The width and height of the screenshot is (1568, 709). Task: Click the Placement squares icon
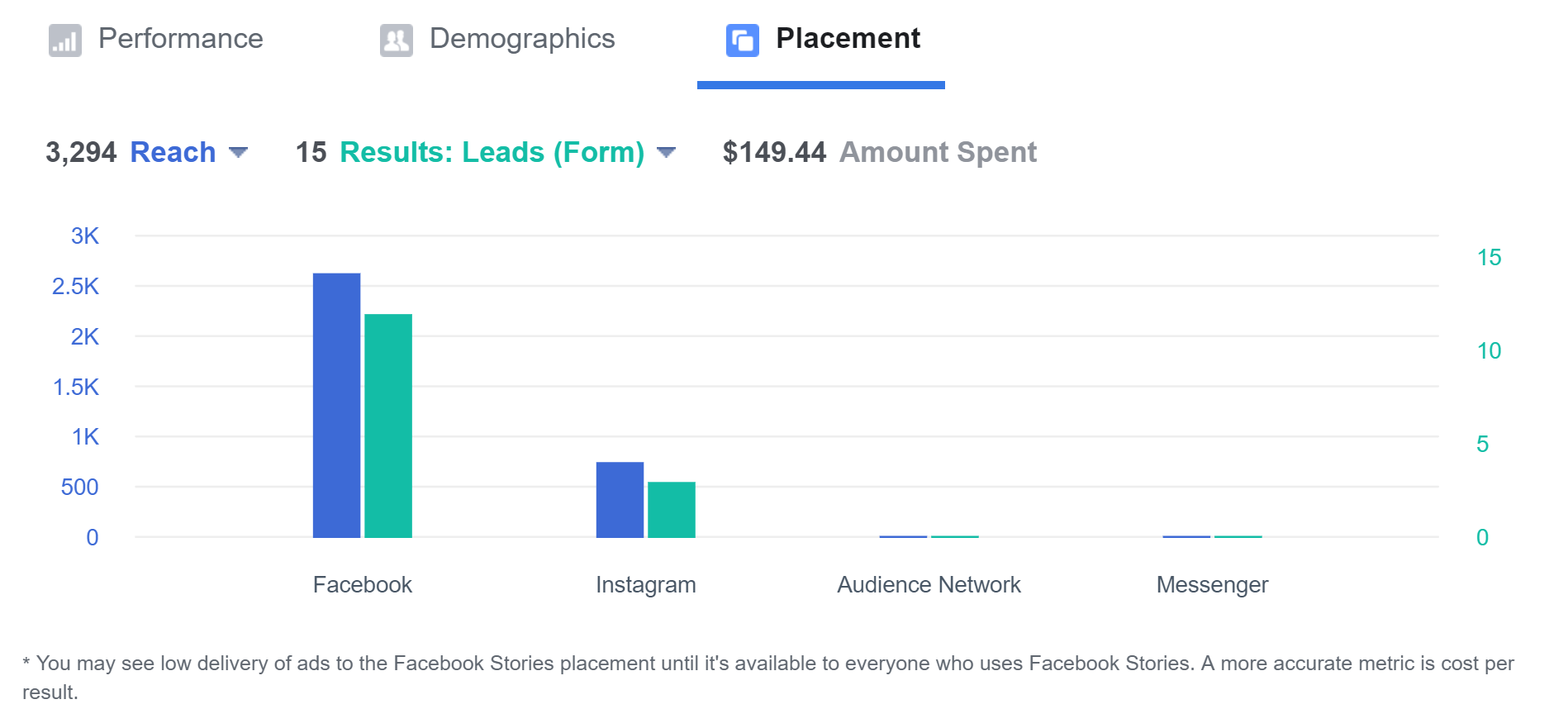(742, 40)
